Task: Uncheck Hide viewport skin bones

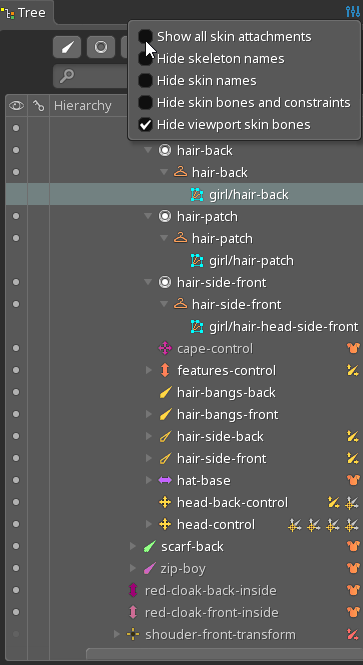Action: (x=145, y=125)
